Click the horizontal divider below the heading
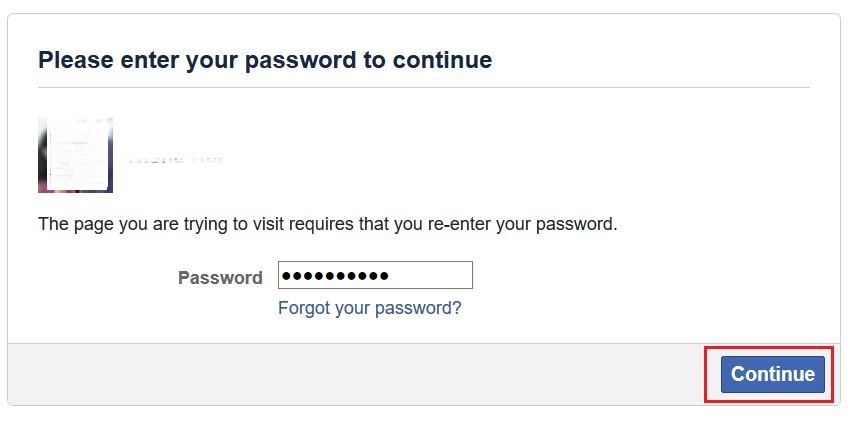This screenshot has width=862, height=430. point(424,87)
